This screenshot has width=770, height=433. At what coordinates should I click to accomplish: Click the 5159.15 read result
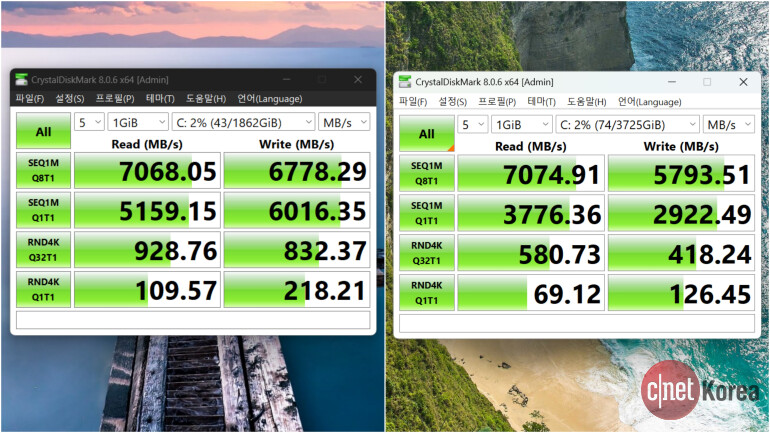147,210
